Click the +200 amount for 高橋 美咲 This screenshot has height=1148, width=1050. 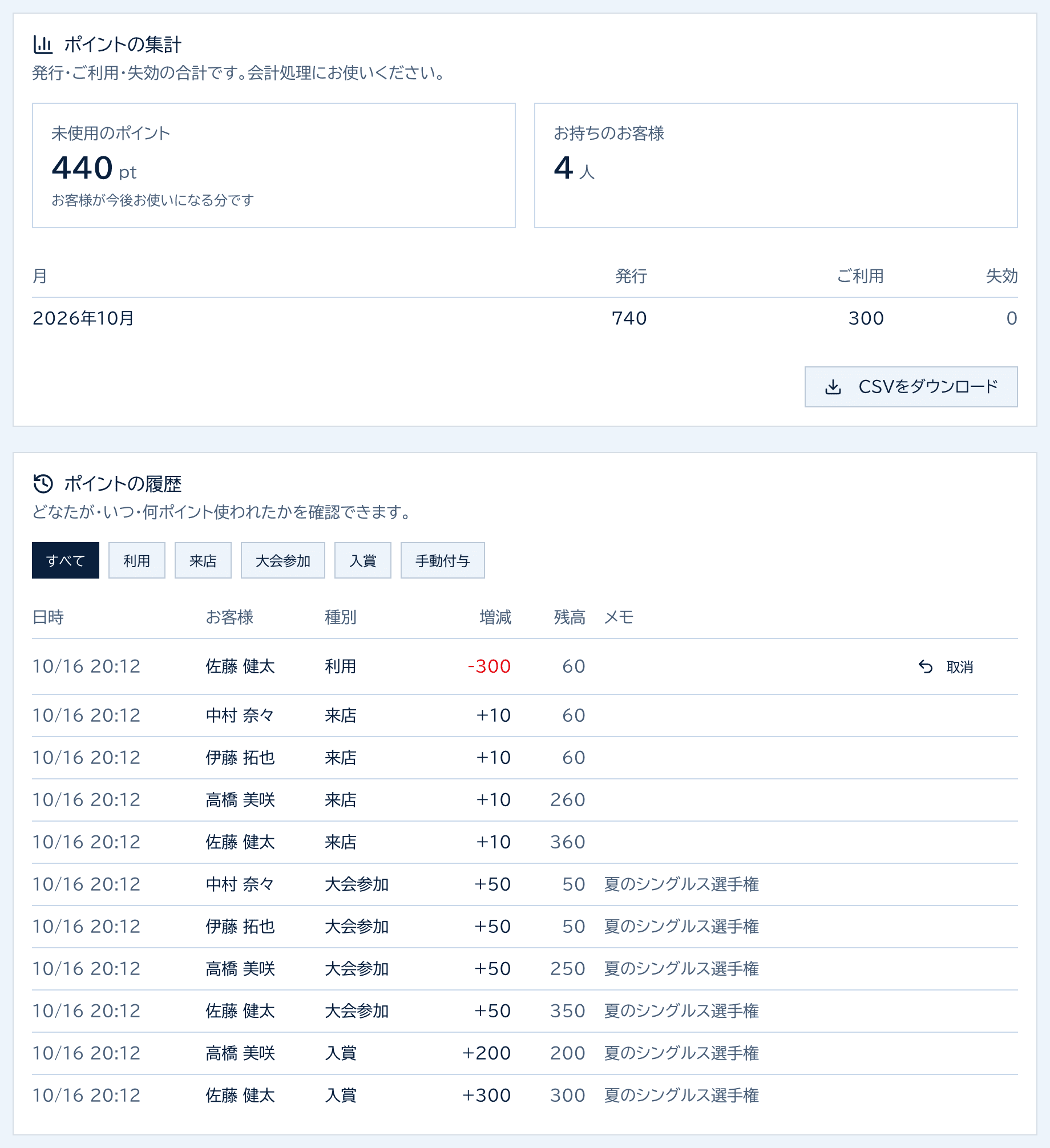coord(486,1053)
